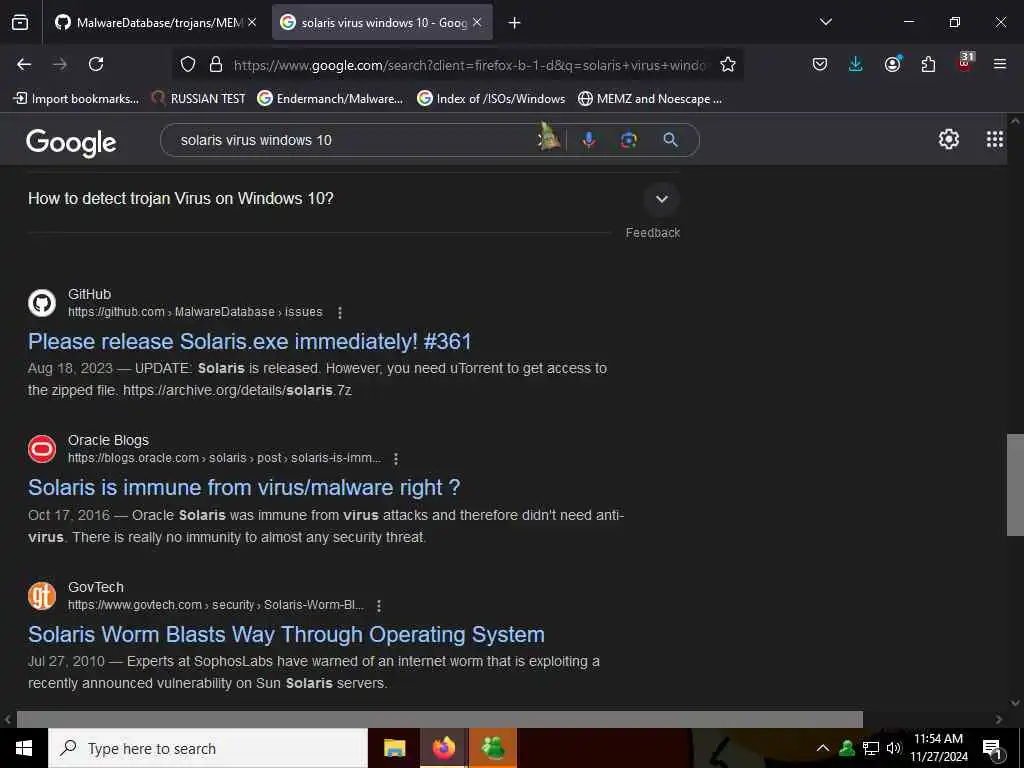Expand the list all tabs chevron
The width and height of the screenshot is (1024, 768).
click(x=825, y=22)
